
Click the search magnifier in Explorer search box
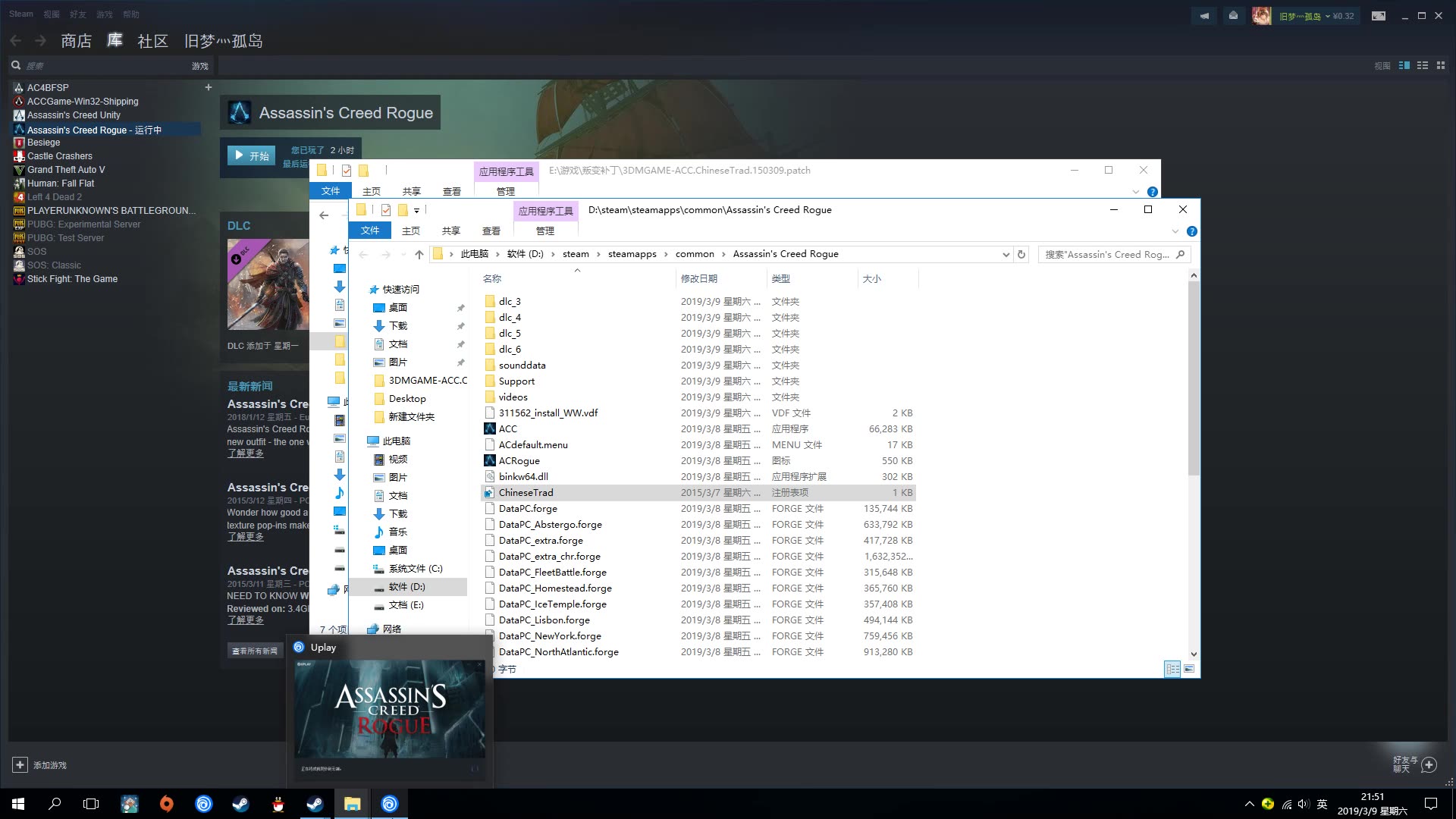(x=1181, y=255)
